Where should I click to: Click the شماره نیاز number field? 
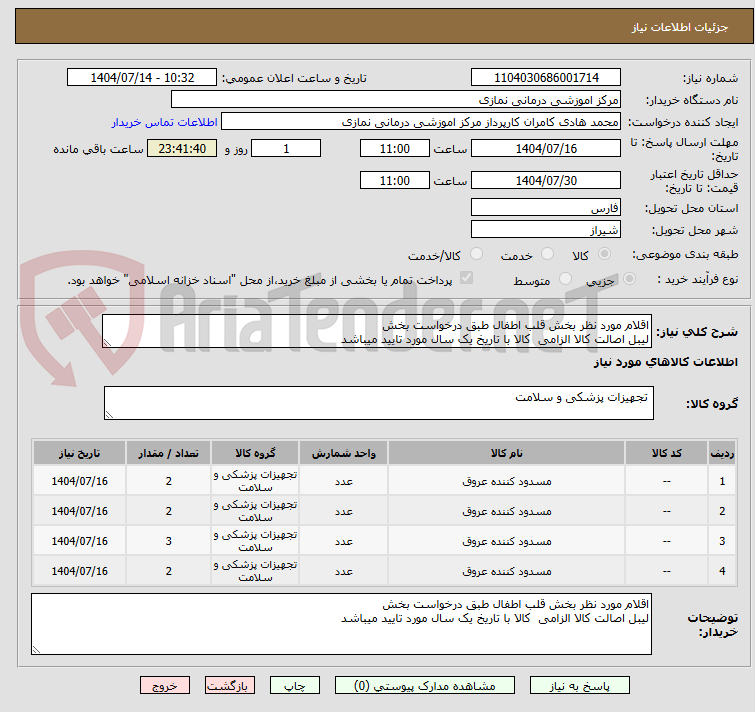click(545, 78)
